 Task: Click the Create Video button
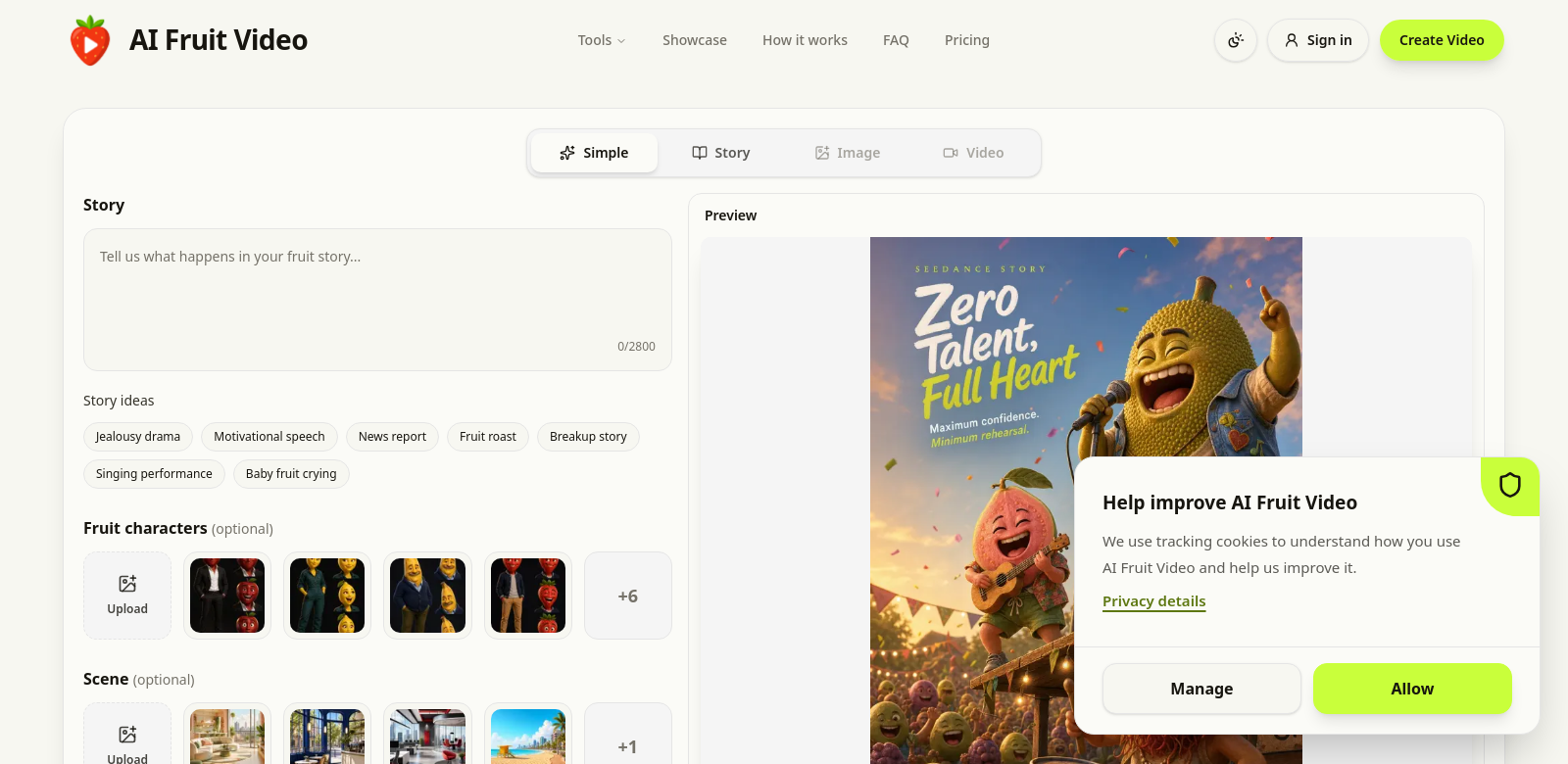coord(1442,40)
